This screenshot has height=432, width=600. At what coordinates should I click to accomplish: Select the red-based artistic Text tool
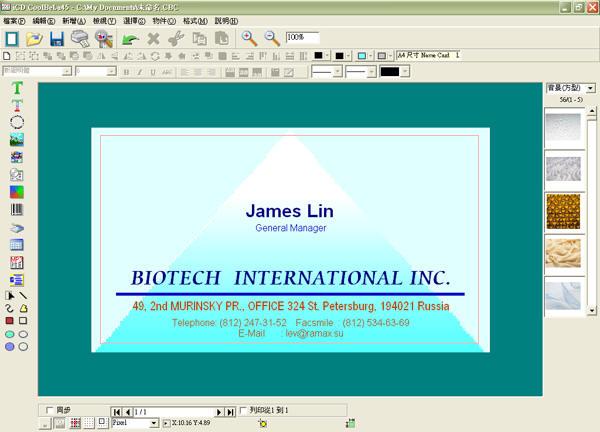point(17,105)
